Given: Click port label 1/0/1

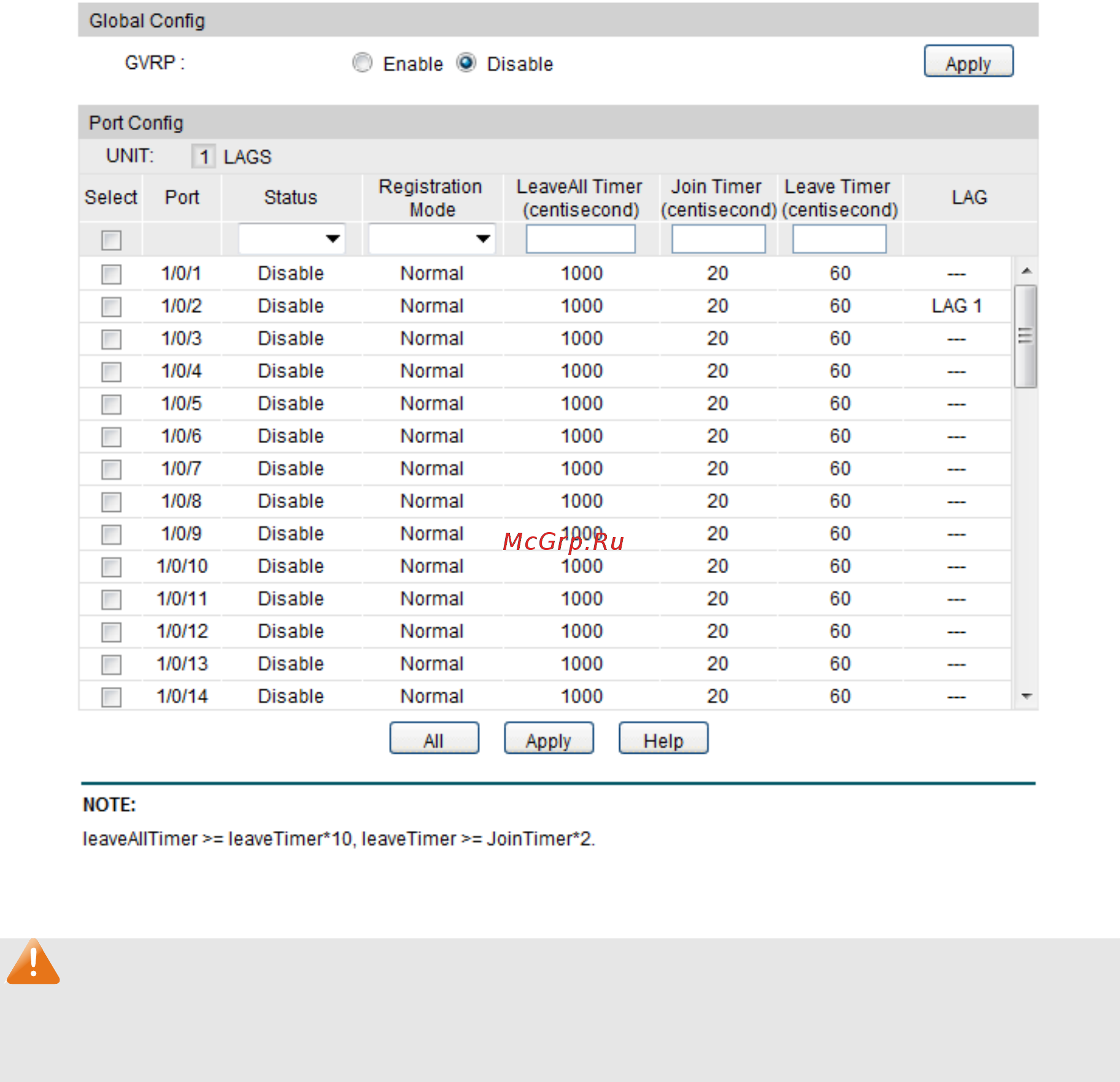Looking at the screenshot, I should coord(181,273).
